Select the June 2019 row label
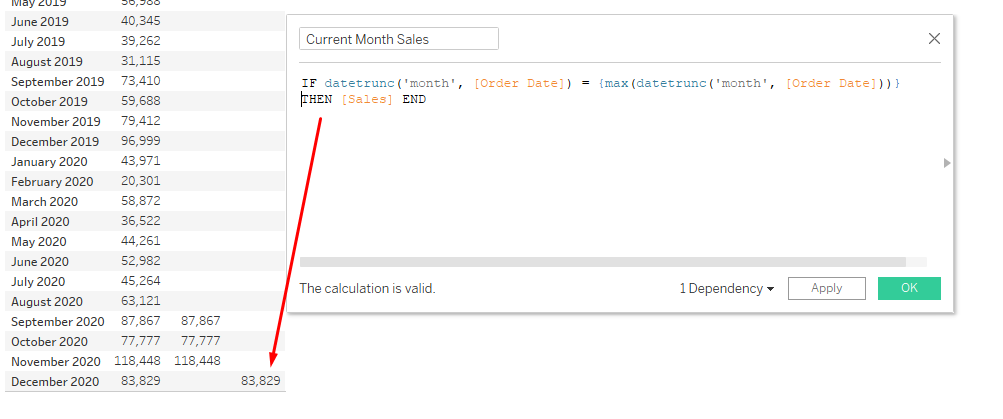This screenshot has width=1003, height=419. point(40,21)
